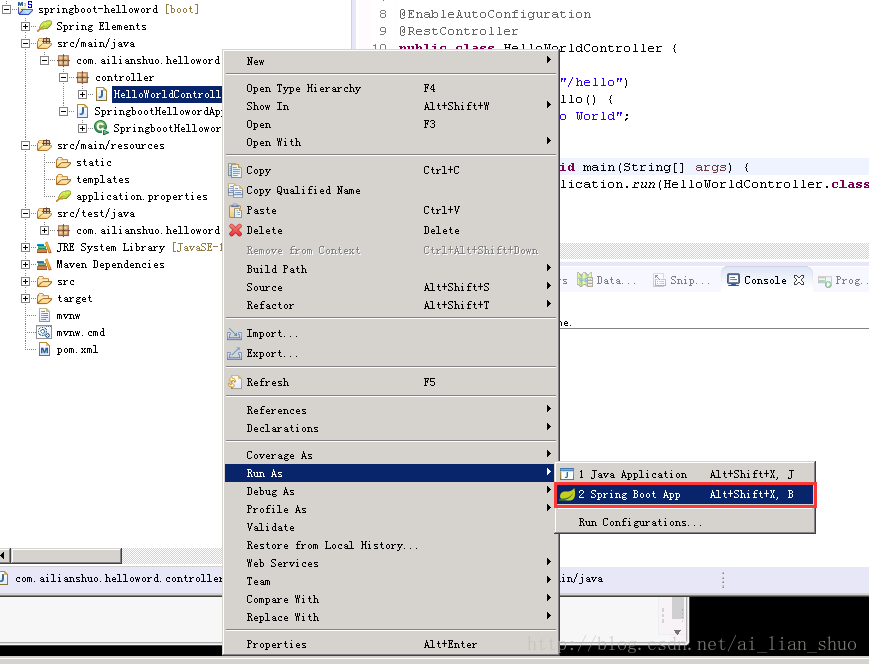The width and height of the screenshot is (869, 664).
Task: Expand the target folder node
Action: tap(25, 298)
